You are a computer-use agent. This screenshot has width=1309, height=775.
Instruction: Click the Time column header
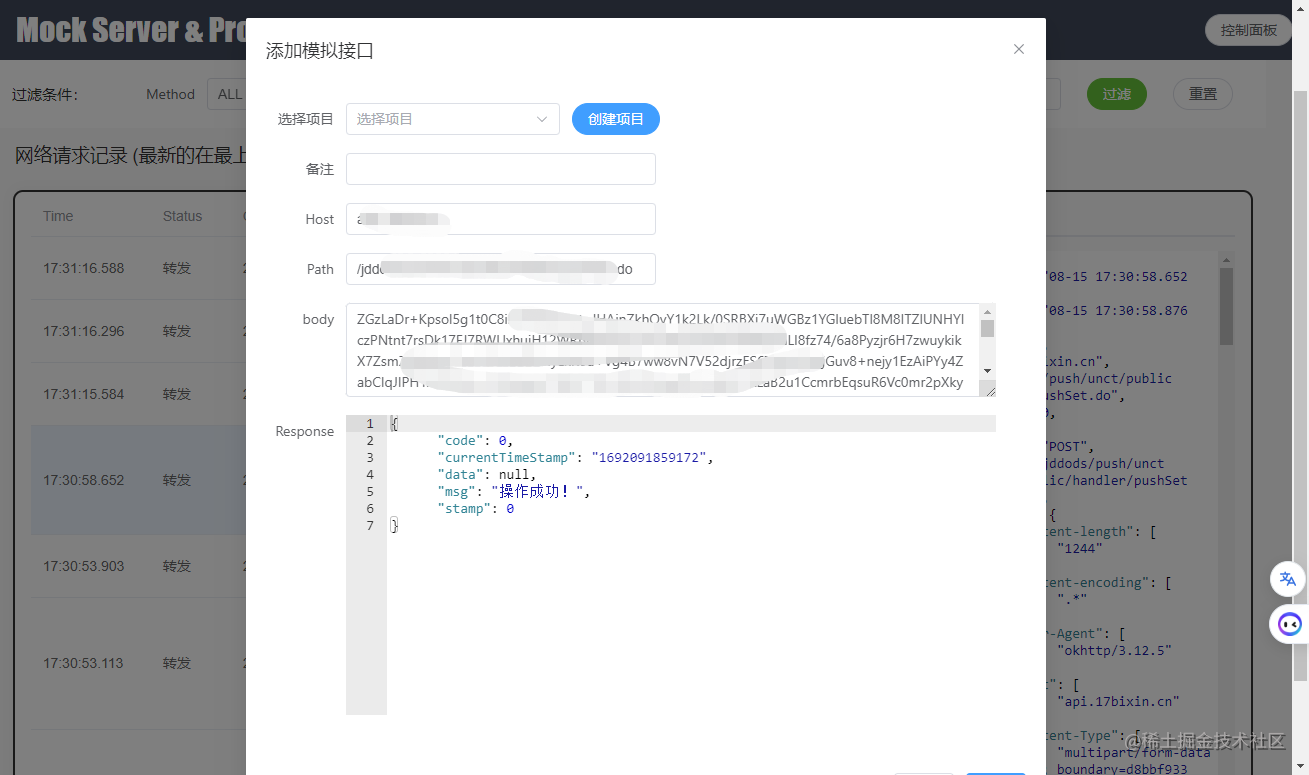click(x=58, y=216)
